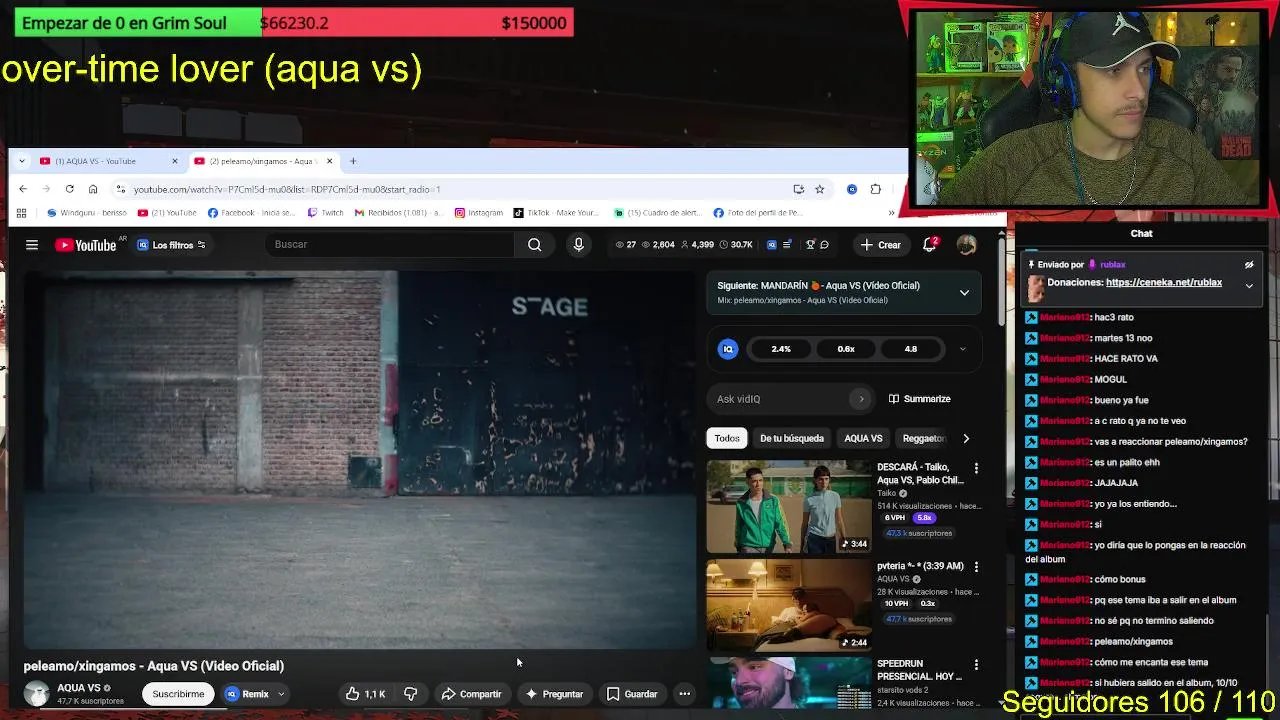
Task: Save video with Guardar button
Action: (632, 694)
